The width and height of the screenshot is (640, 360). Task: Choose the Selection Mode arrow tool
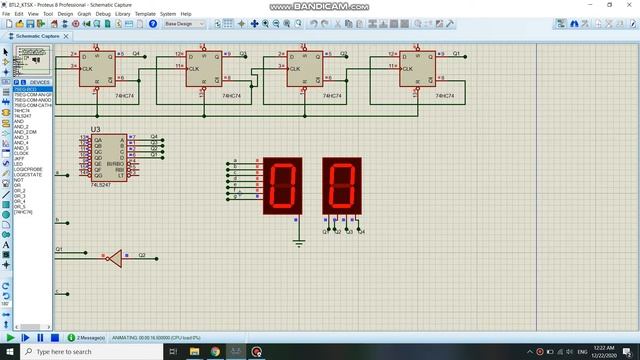tap(6, 52)
